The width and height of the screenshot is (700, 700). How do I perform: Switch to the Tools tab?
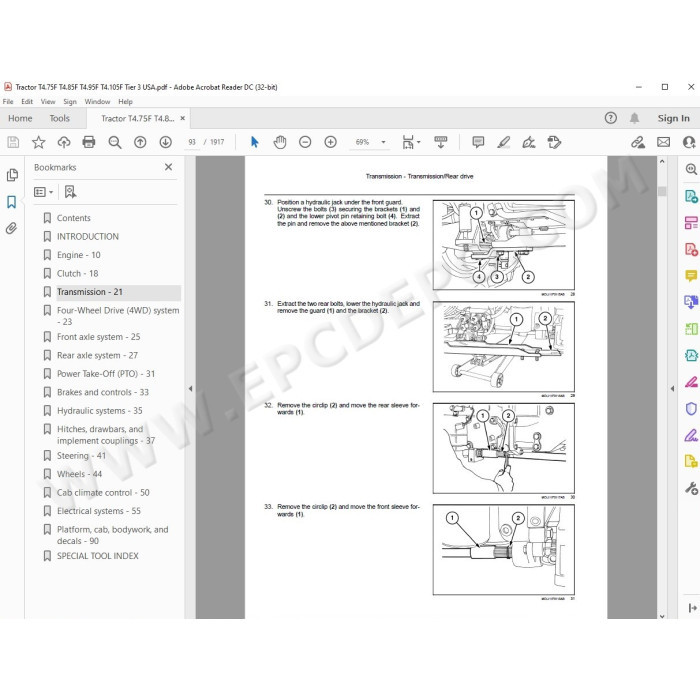tap(59, 118)
